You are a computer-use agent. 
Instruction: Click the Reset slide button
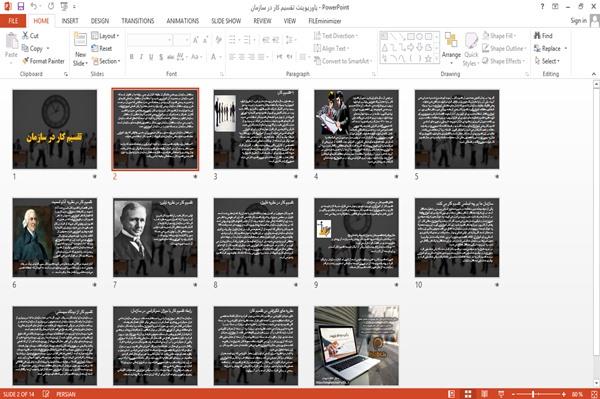click(102, 48)
